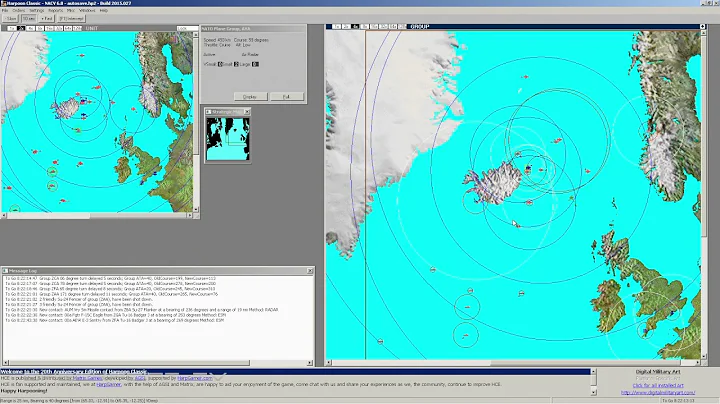Image resolution: width=720 pixels, height=404 pixels.
Task: Select Iceland on the Unit map
Action: click(66, 108)
